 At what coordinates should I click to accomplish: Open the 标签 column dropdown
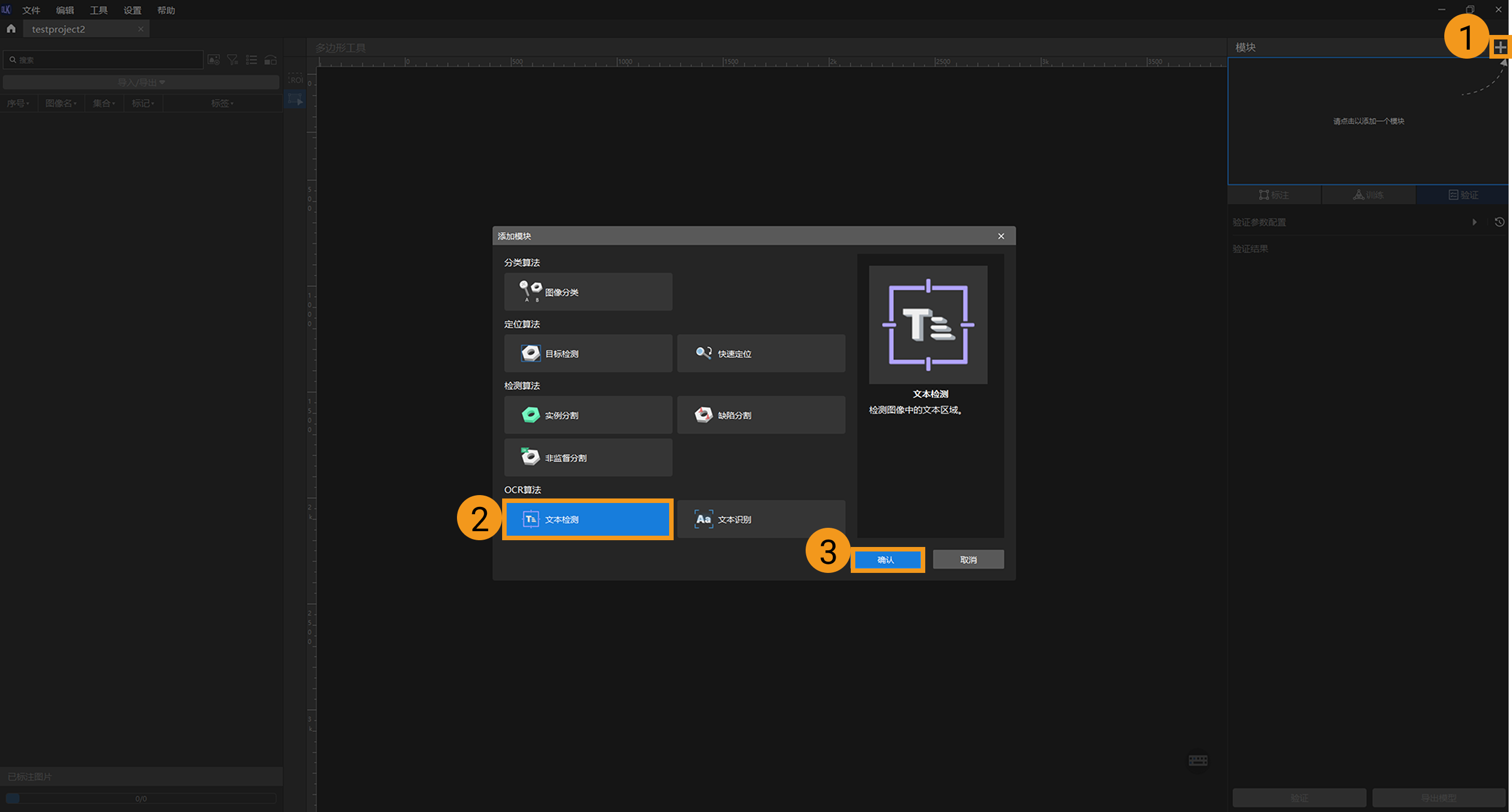(222, 103)
